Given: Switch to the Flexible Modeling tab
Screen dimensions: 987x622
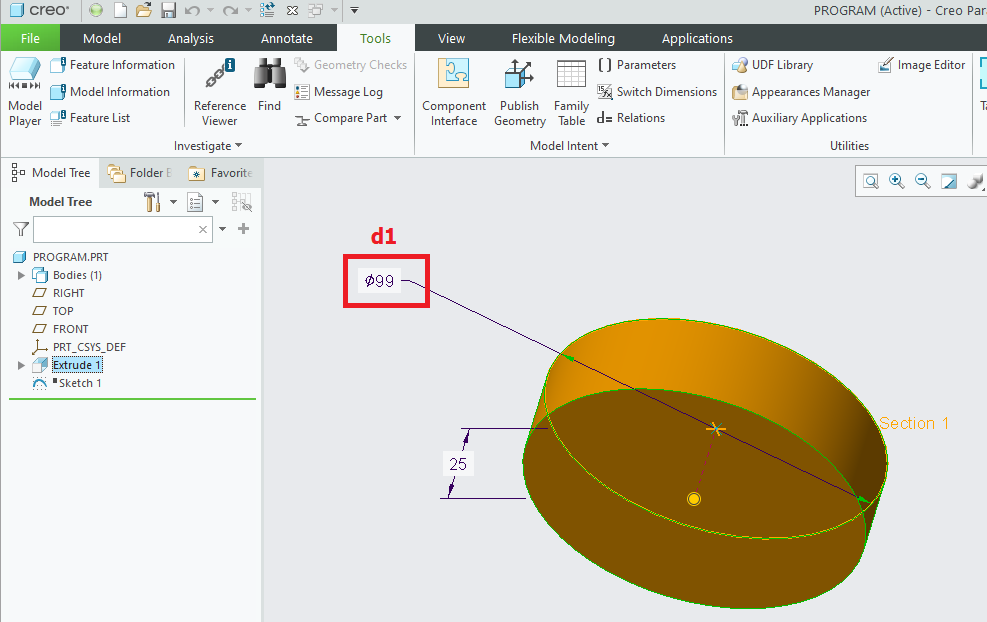Looking at the screenshot, I should click(x=562, y=38).
